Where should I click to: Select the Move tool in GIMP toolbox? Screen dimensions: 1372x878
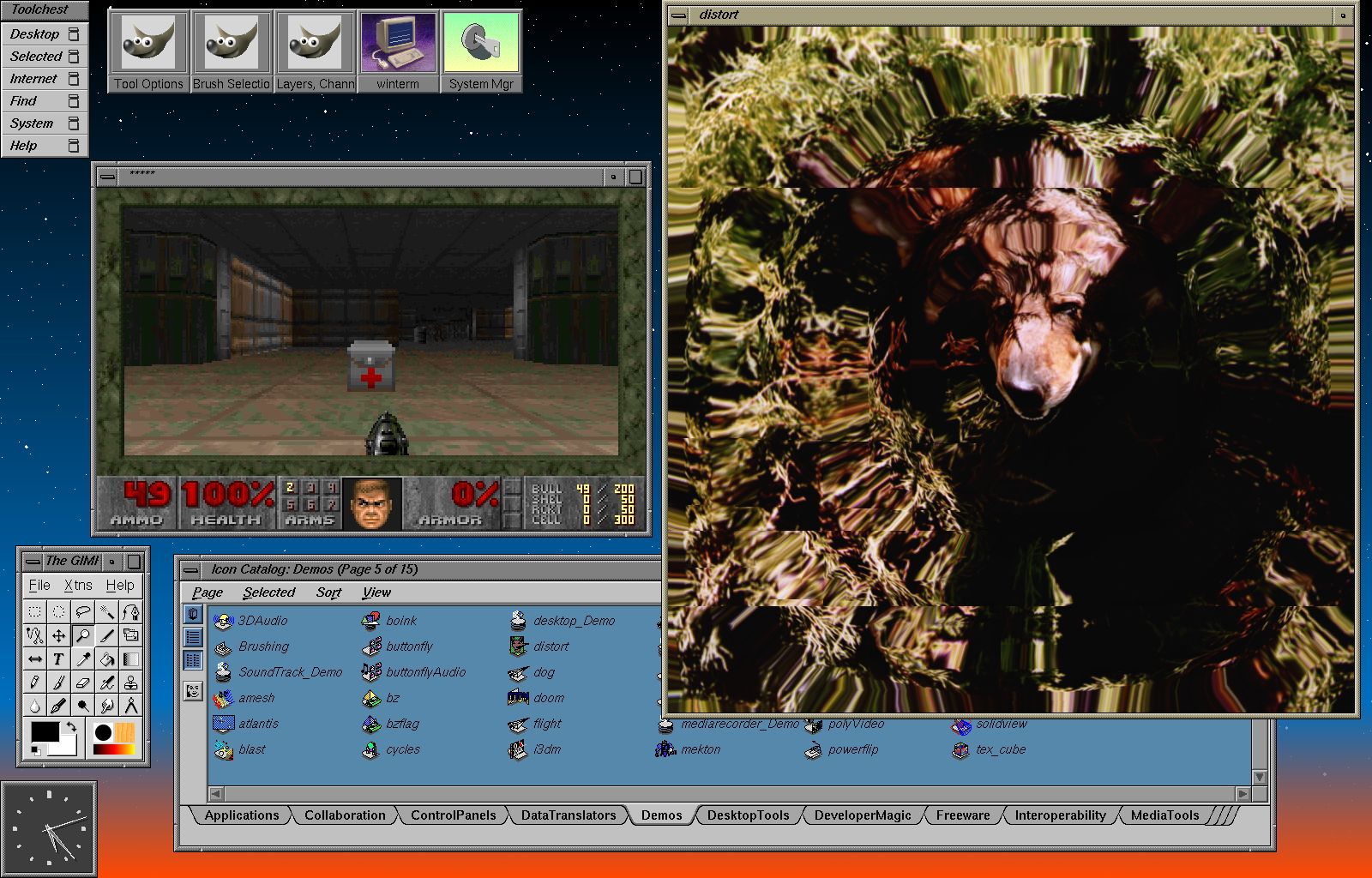coord(58,635)
